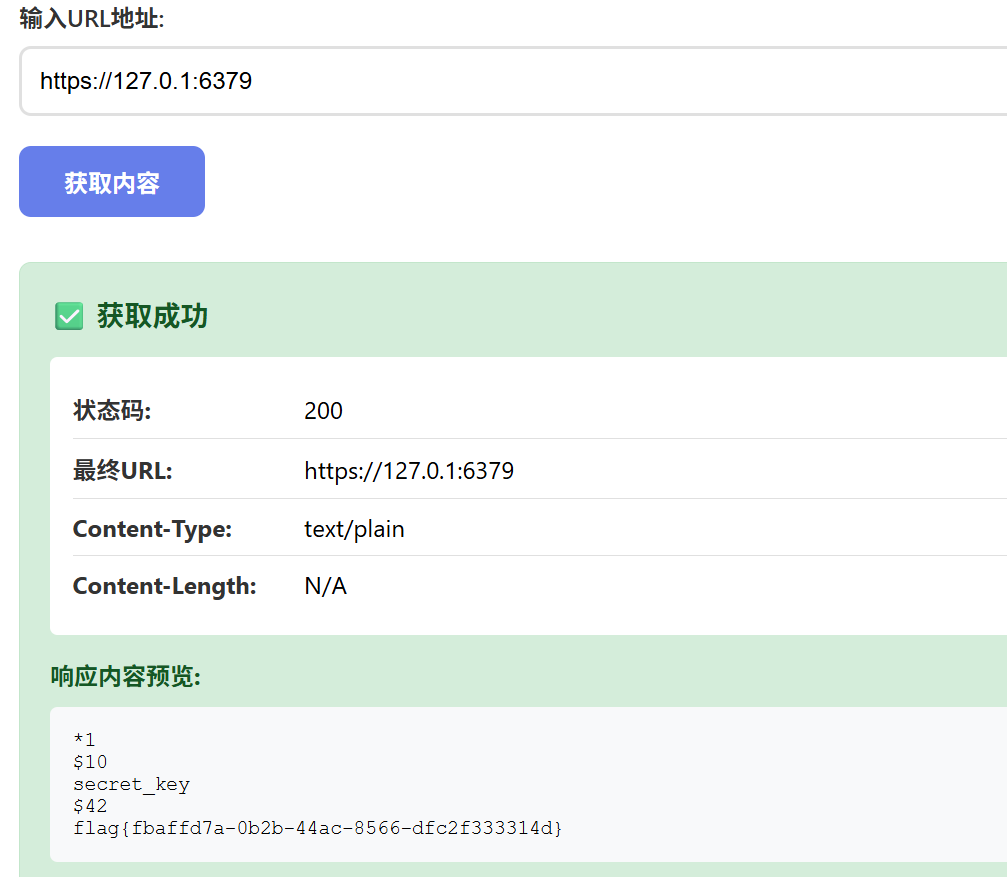The height and width of the screenshot is (877, 1007).
Task: Click the $42 line in response preview
Action: [x=90, y=806]
